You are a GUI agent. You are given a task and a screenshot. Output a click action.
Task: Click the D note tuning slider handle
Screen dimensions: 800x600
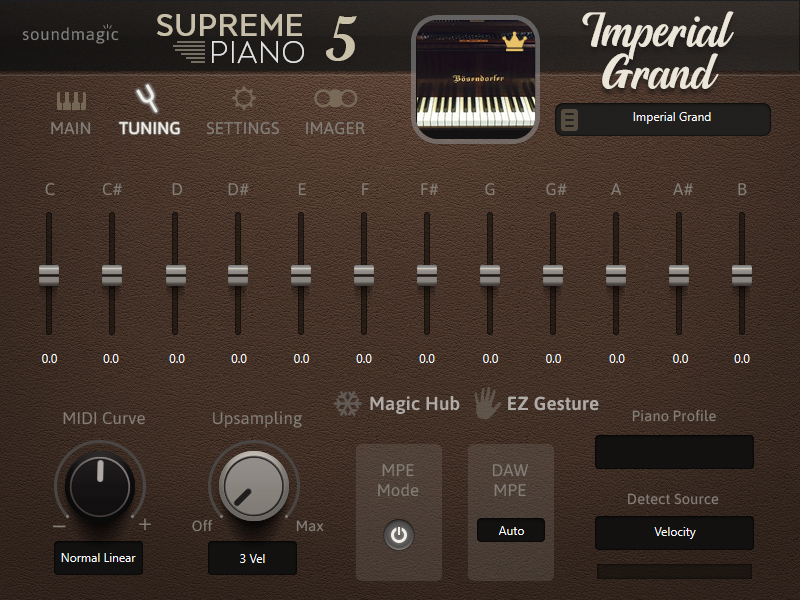point(176,276)
